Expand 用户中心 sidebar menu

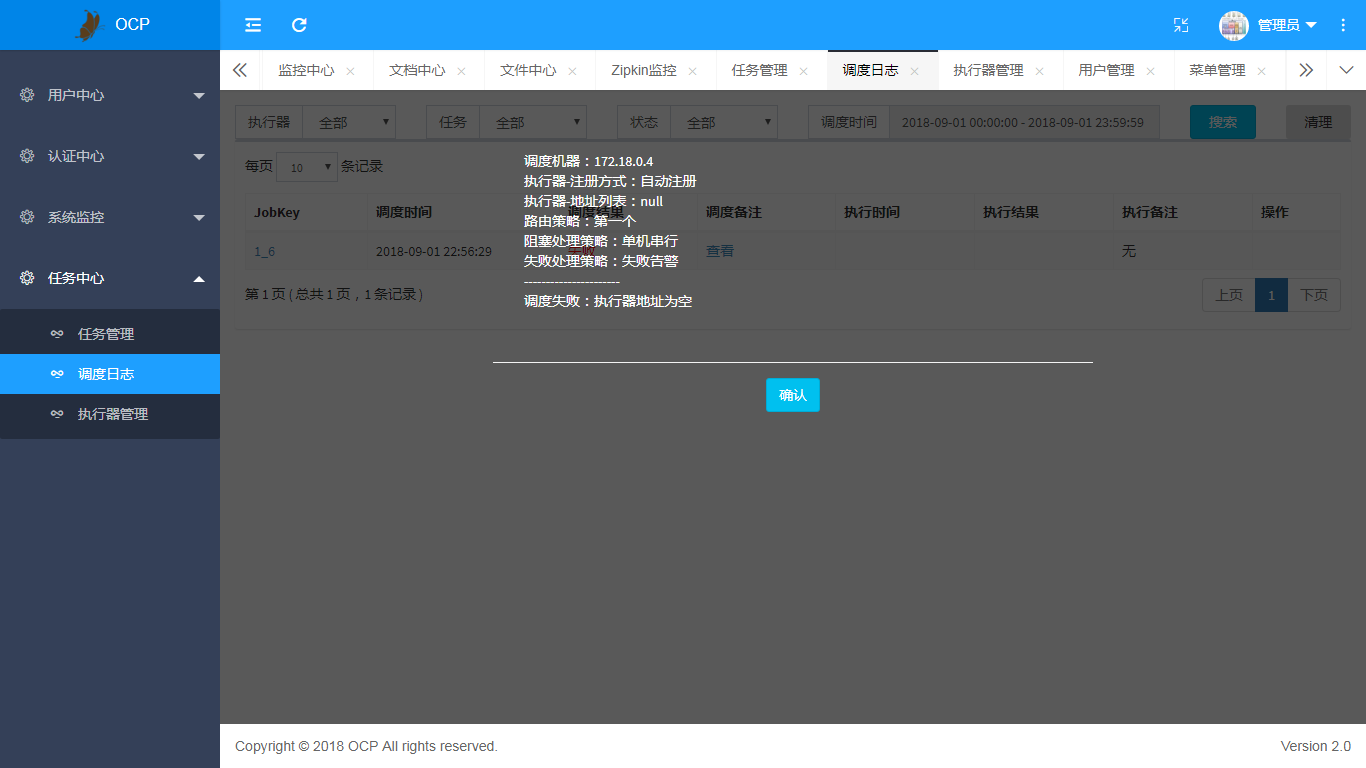tap(110, 95)
